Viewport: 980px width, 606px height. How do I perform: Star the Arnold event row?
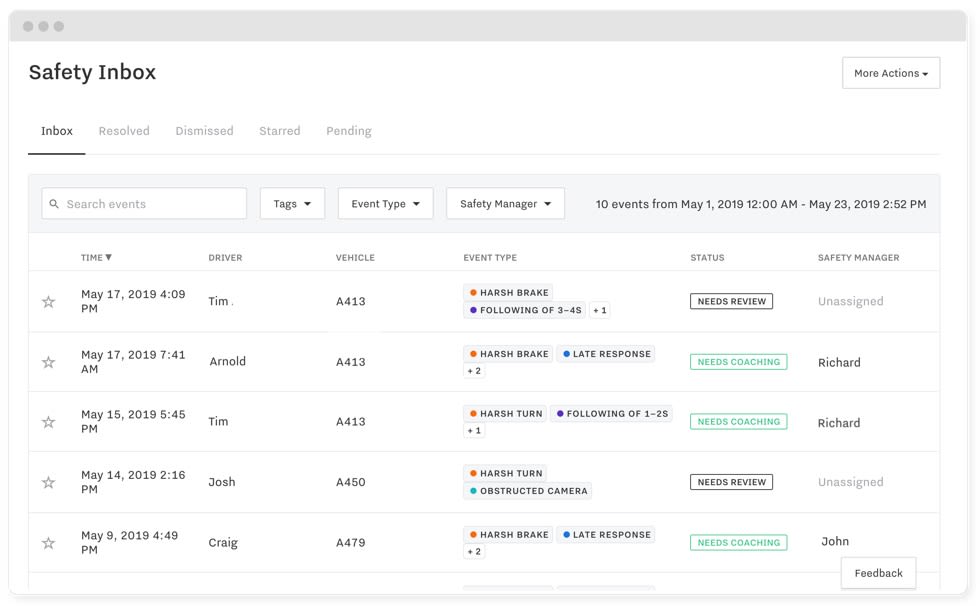coord(49,362)
